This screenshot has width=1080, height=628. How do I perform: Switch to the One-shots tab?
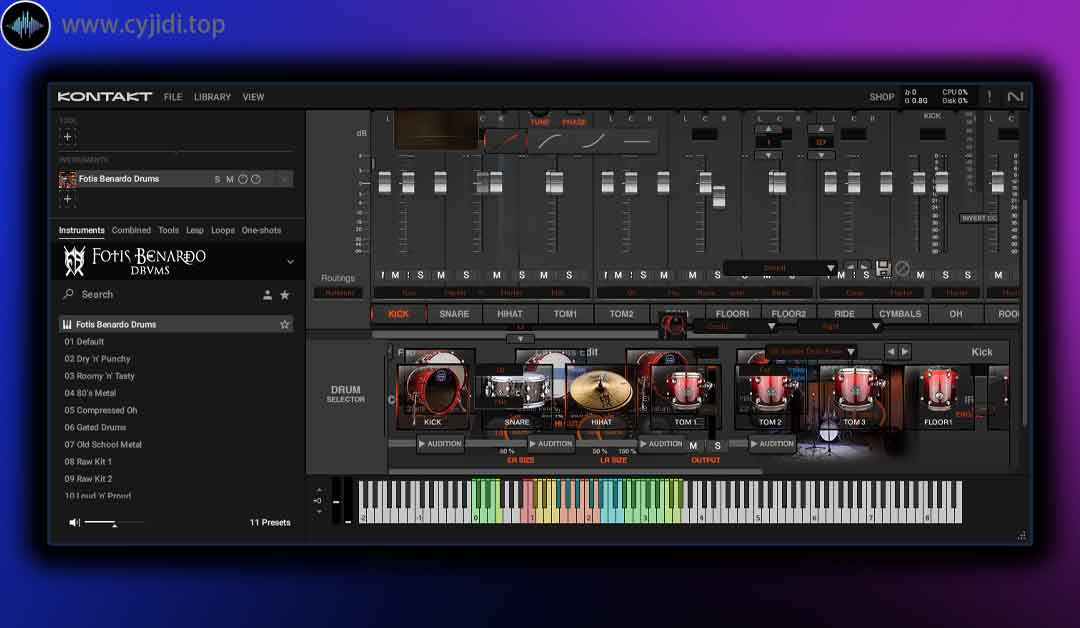tap(261, 230)
